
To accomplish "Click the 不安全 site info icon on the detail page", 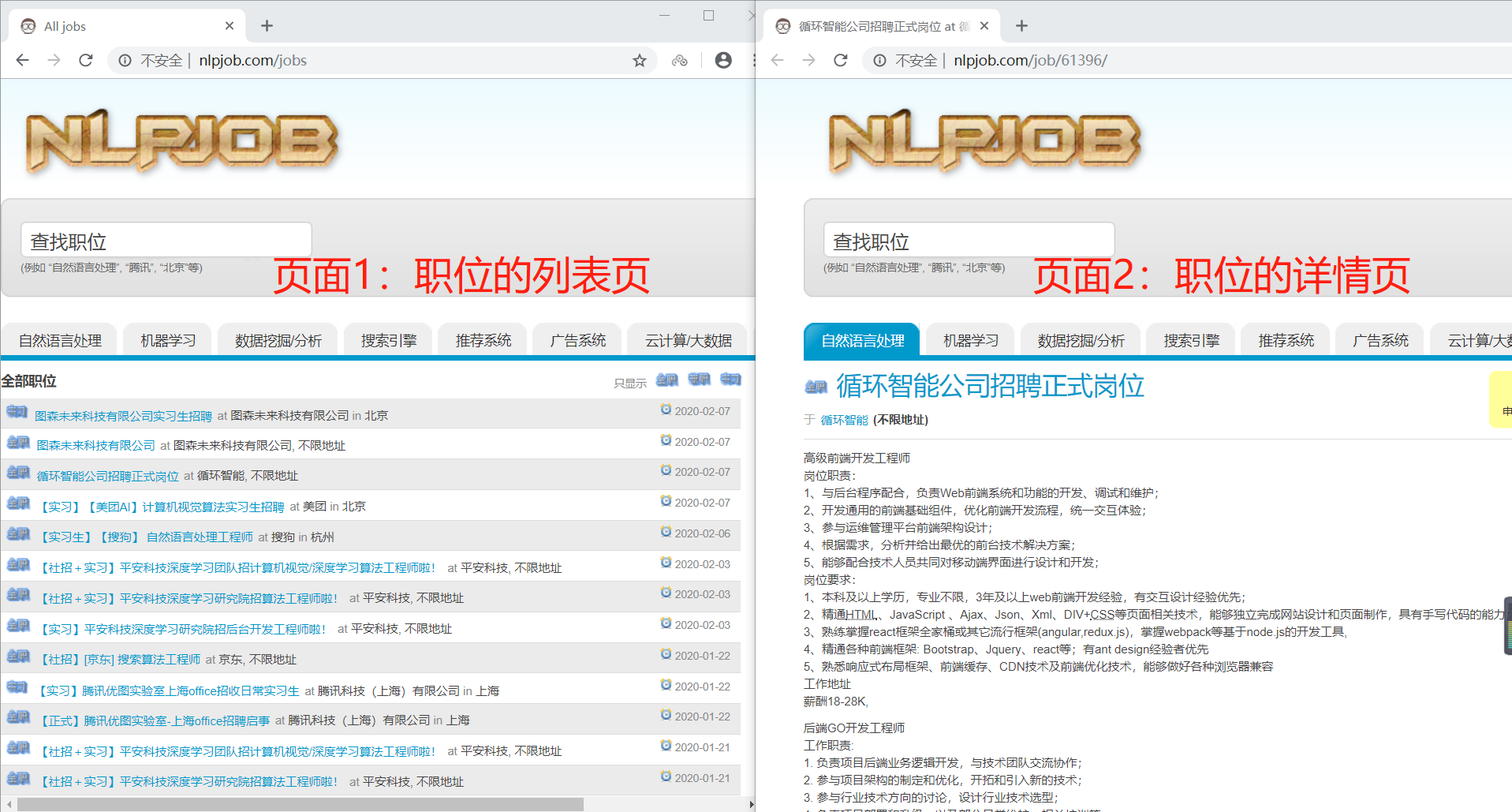I will [879, 60].
